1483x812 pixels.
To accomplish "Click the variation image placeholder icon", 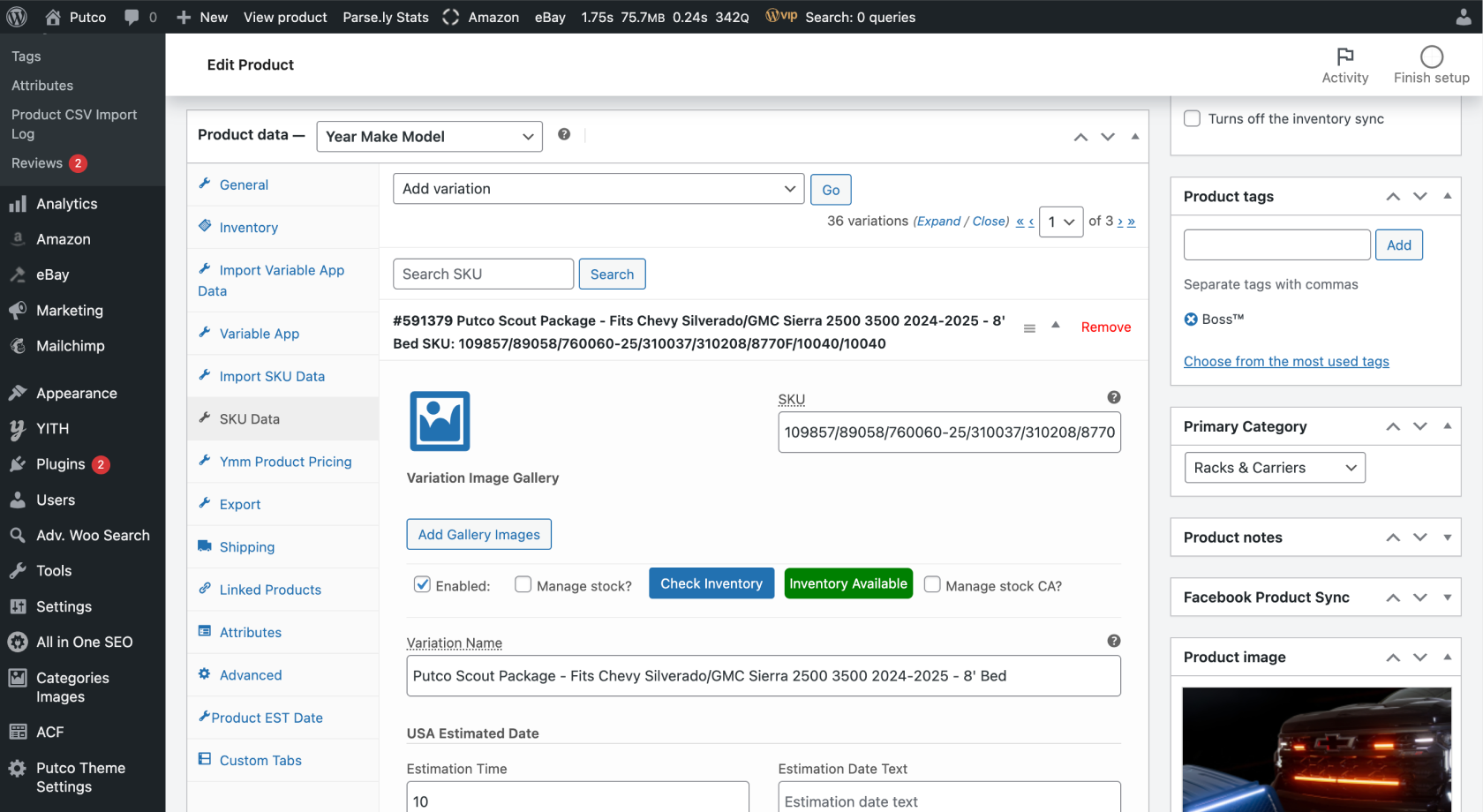I will (440, 421).
